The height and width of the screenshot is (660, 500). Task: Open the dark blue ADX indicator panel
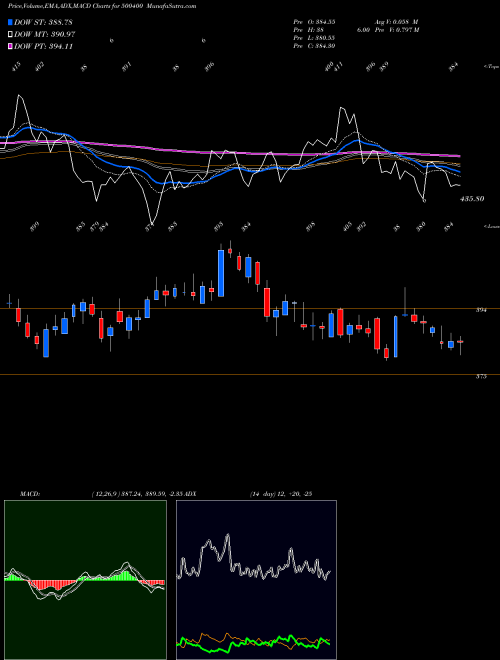256,580
